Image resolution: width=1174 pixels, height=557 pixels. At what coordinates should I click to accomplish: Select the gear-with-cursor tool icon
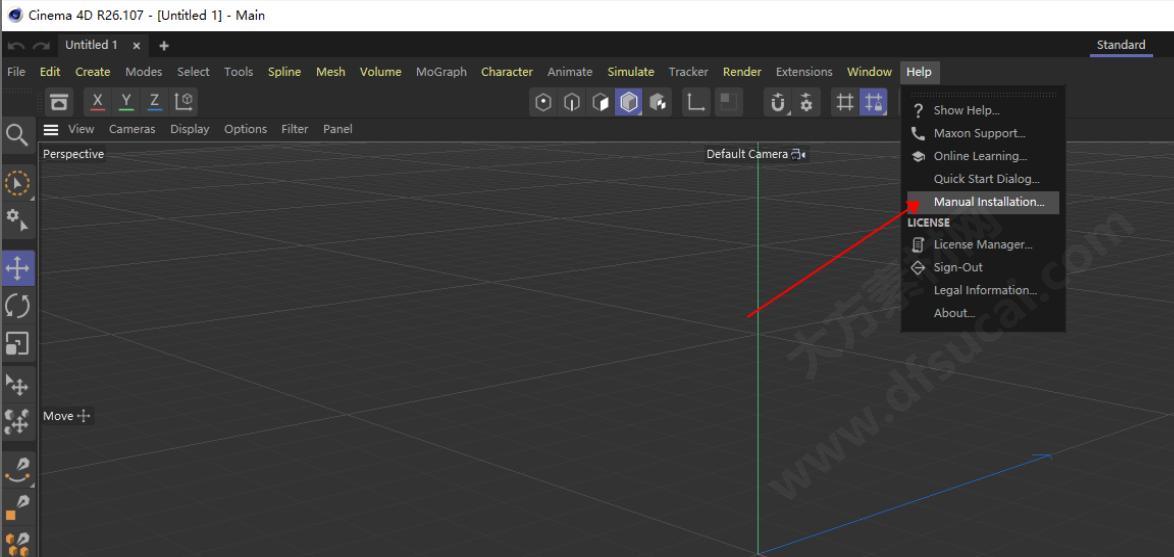point(17,220)
